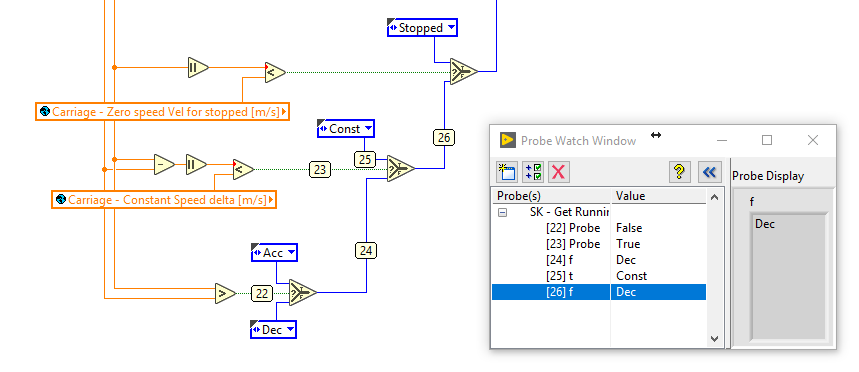Screen dimensions: 859x372
Task: Close the Probe Watch Window
Action: [x=813, y=140]
